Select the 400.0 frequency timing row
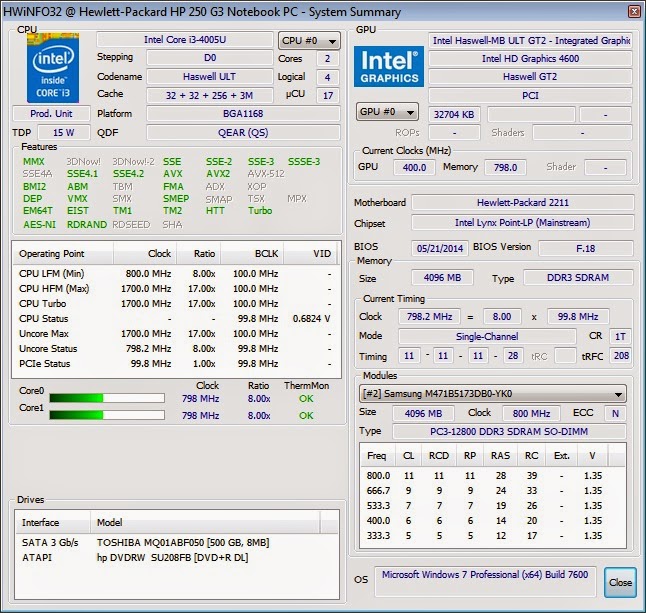The image size is (646, 613). click(x=493, y=521)
